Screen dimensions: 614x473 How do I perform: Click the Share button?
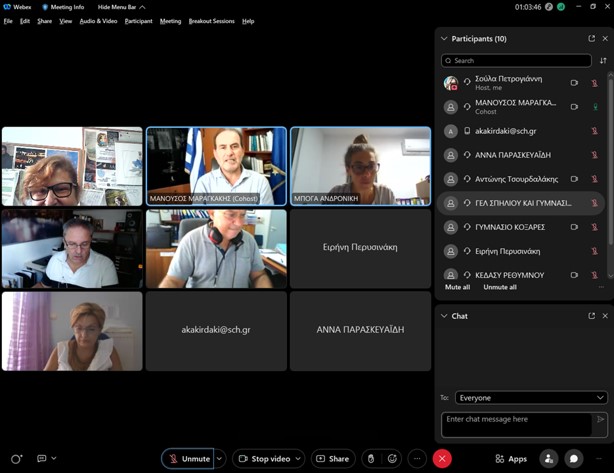pos(333,458)
